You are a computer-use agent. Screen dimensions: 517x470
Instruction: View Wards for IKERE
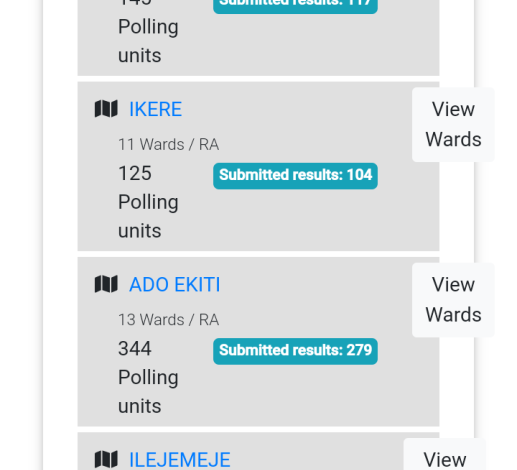click(453, 124)
